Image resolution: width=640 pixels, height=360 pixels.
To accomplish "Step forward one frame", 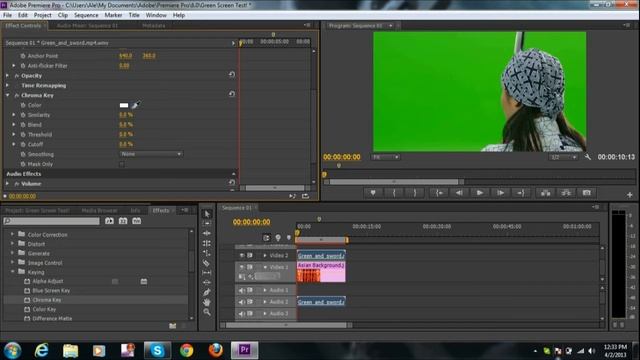I will 500,193.
